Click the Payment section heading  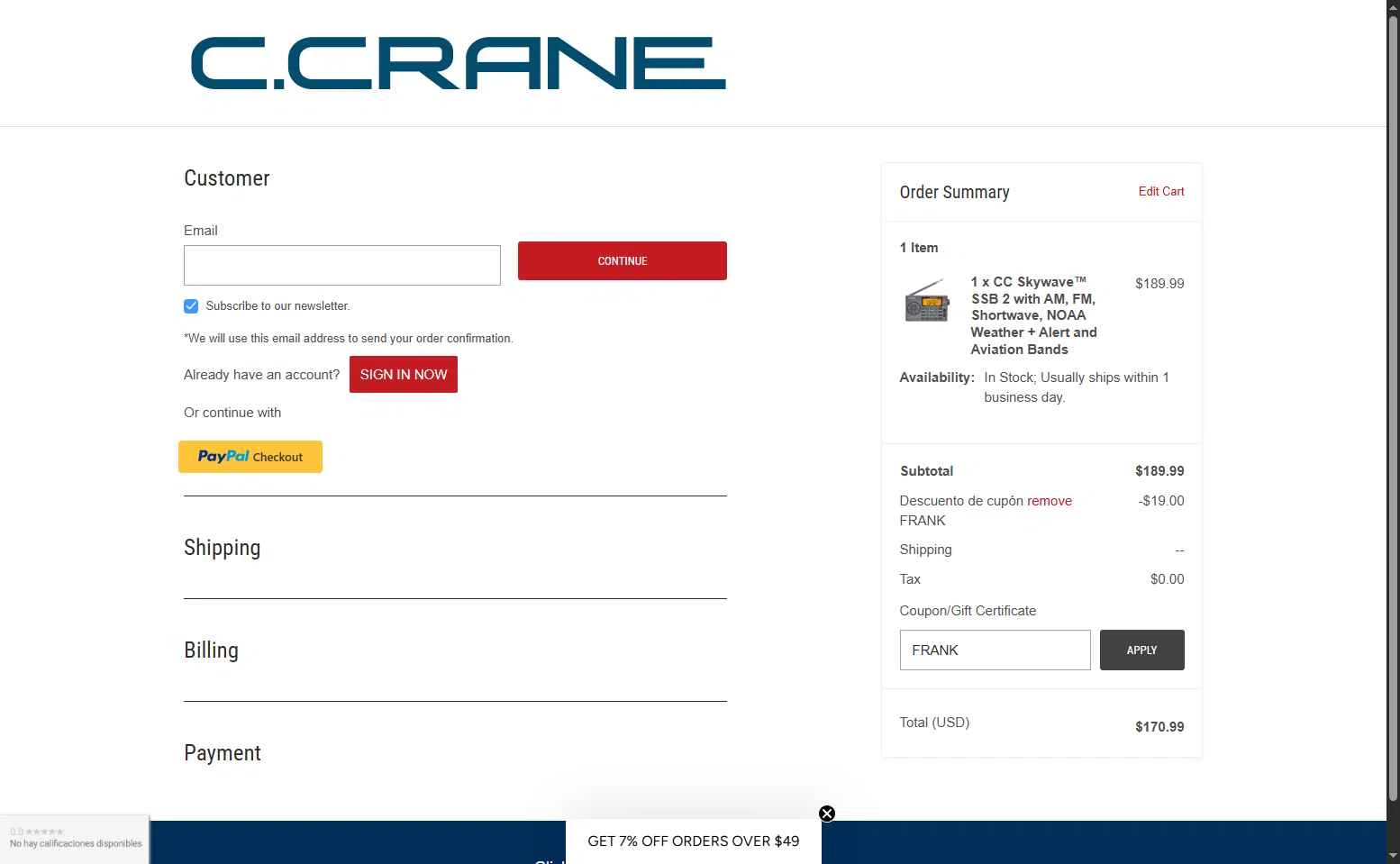tap(223, 753)
